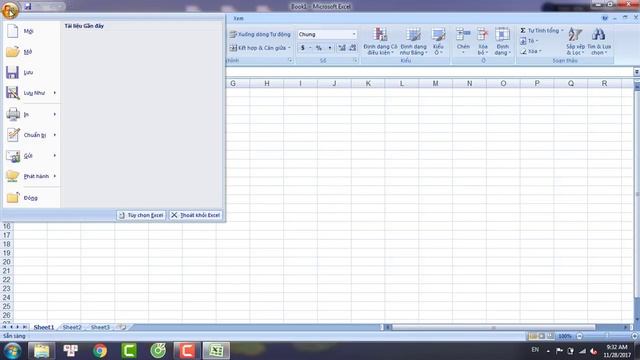The height and width of the screenshot is (360, 640).
Task: Select column M header
Action: [x=436, y=83]
